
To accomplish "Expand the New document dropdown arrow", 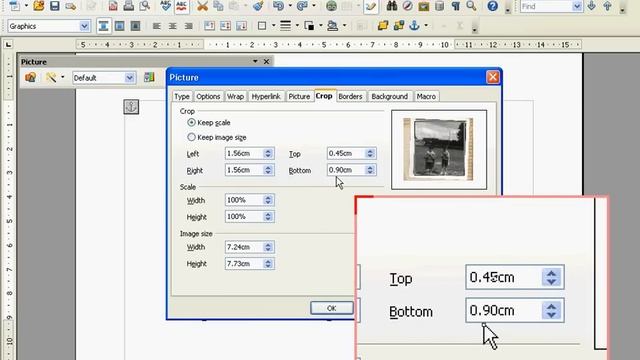I will pyautogui.click(x=27, y=6).
